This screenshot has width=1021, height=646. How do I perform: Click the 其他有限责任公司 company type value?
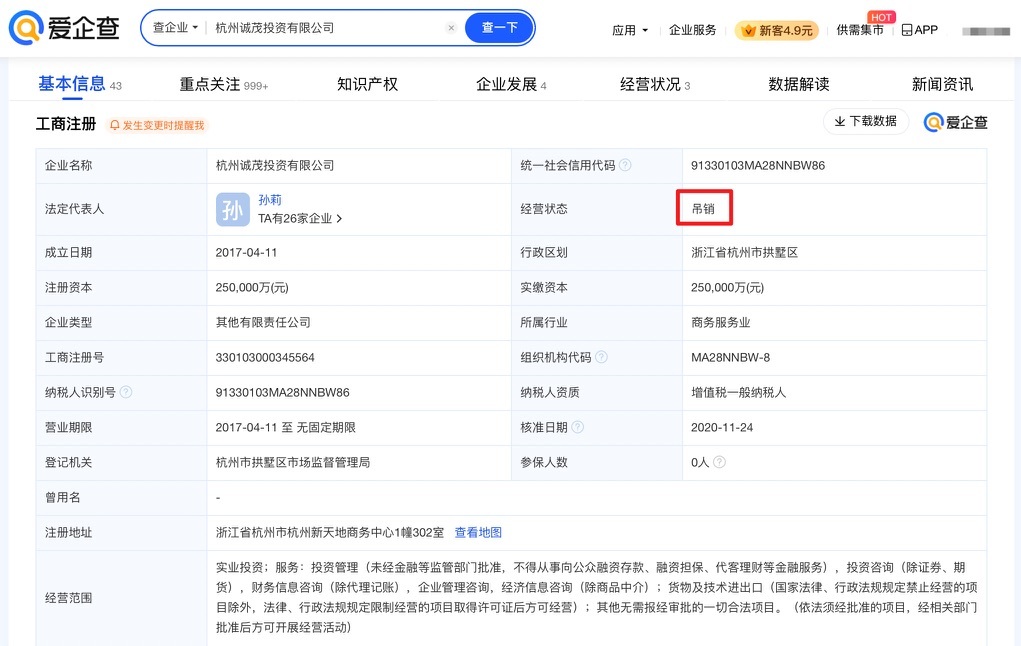pos(263,322)
